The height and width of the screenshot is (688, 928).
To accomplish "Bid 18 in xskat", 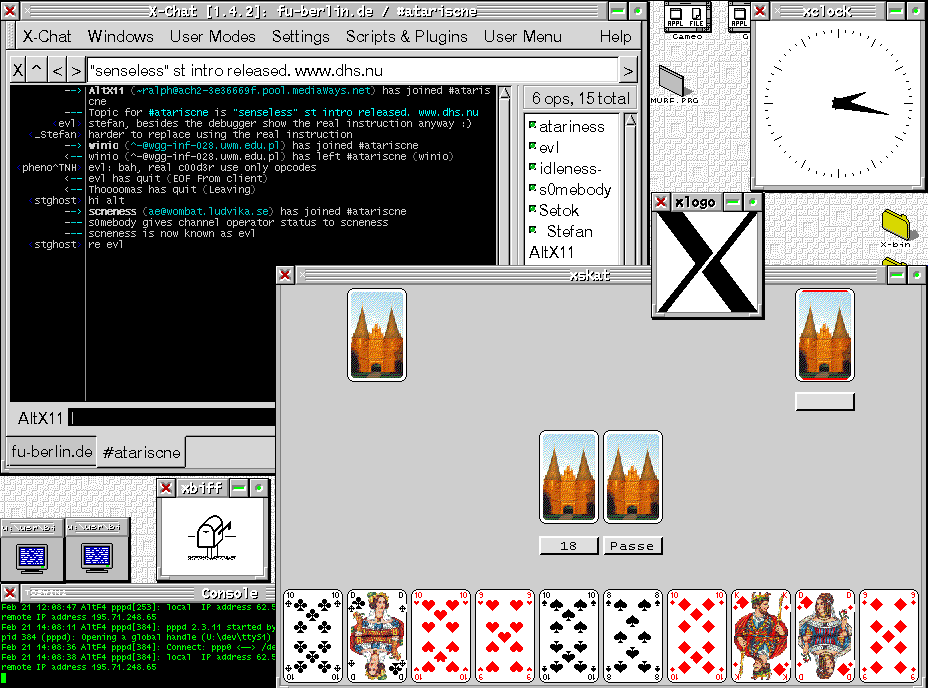I will click(569, 545).
